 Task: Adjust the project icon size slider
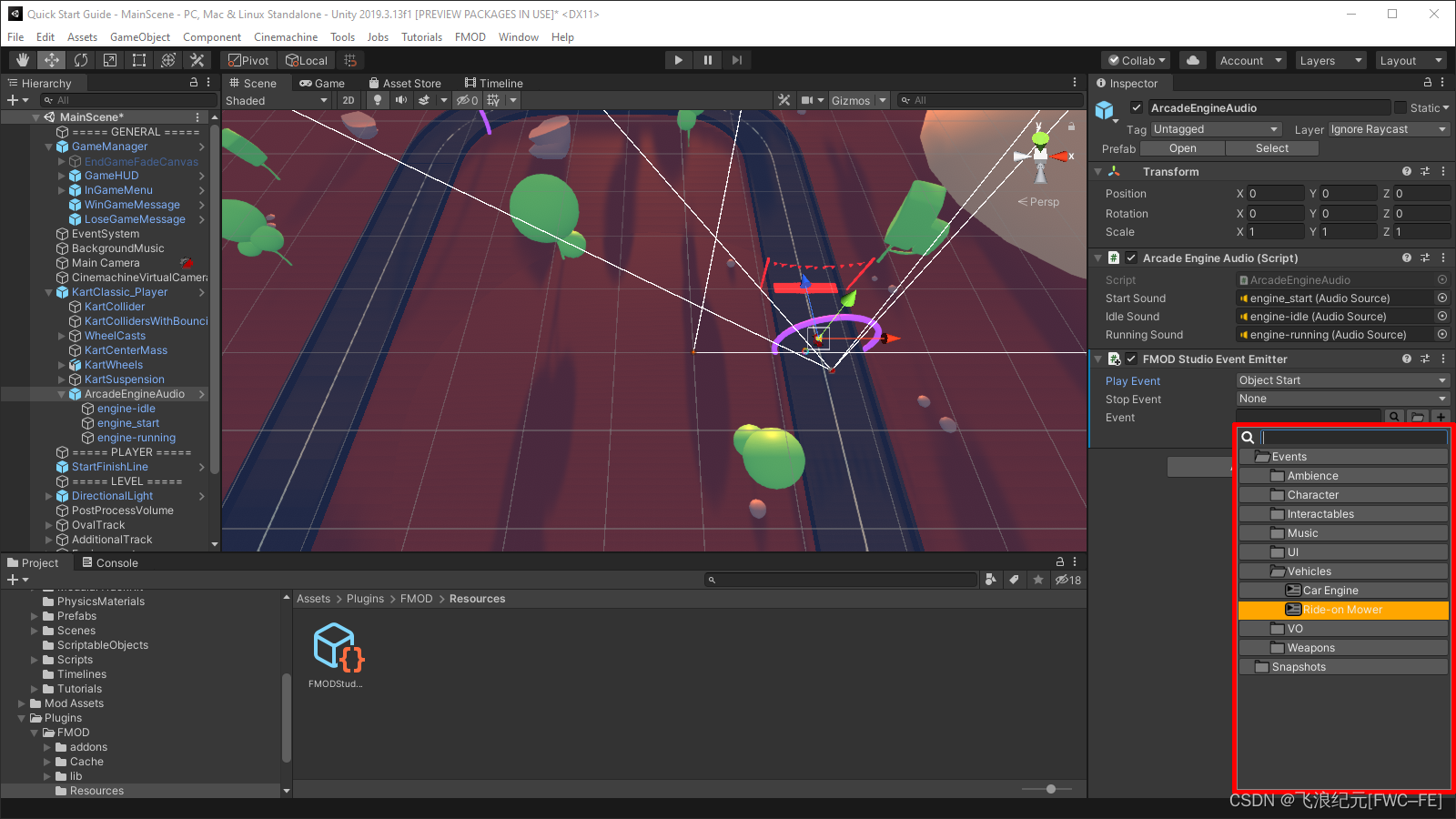(1050, 789)
